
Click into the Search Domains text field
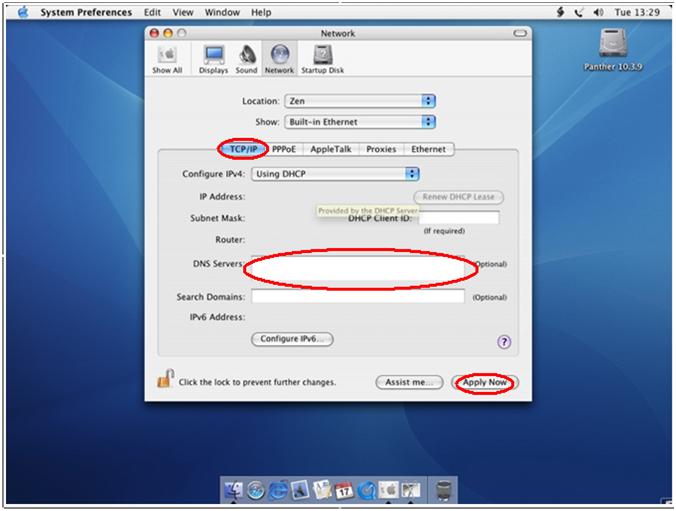click(x=357, y=297)
